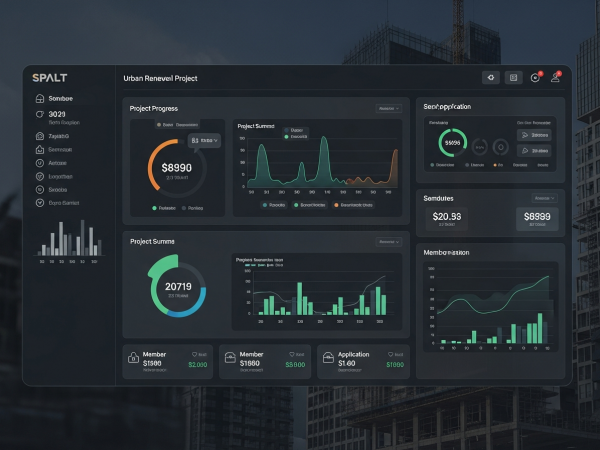This screenshot has width=600, height=450.
Task: Open the document icon button in header
Action: click(514, 77)
